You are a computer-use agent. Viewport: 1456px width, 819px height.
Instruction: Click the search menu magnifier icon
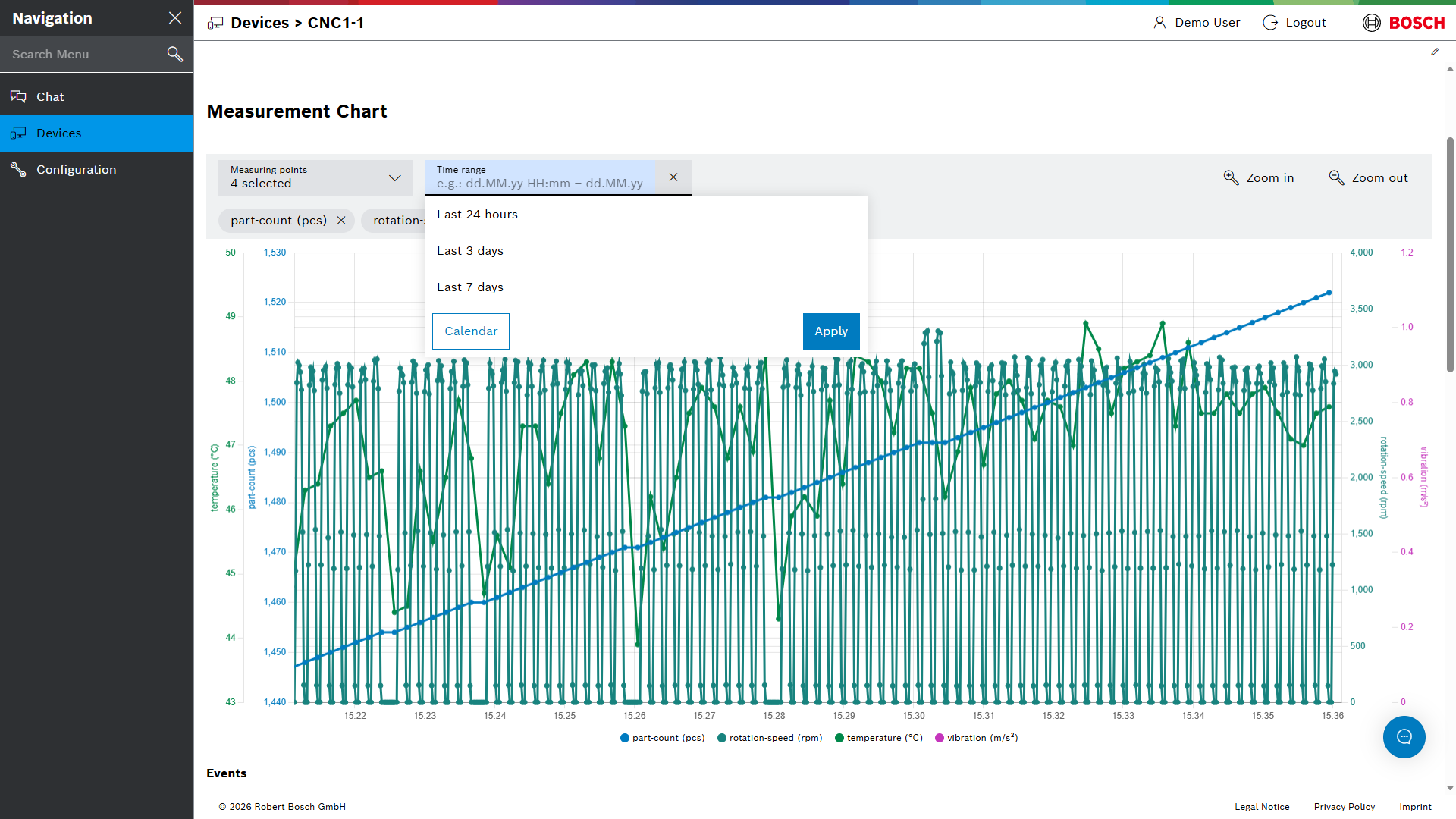[x=175, y=54]
